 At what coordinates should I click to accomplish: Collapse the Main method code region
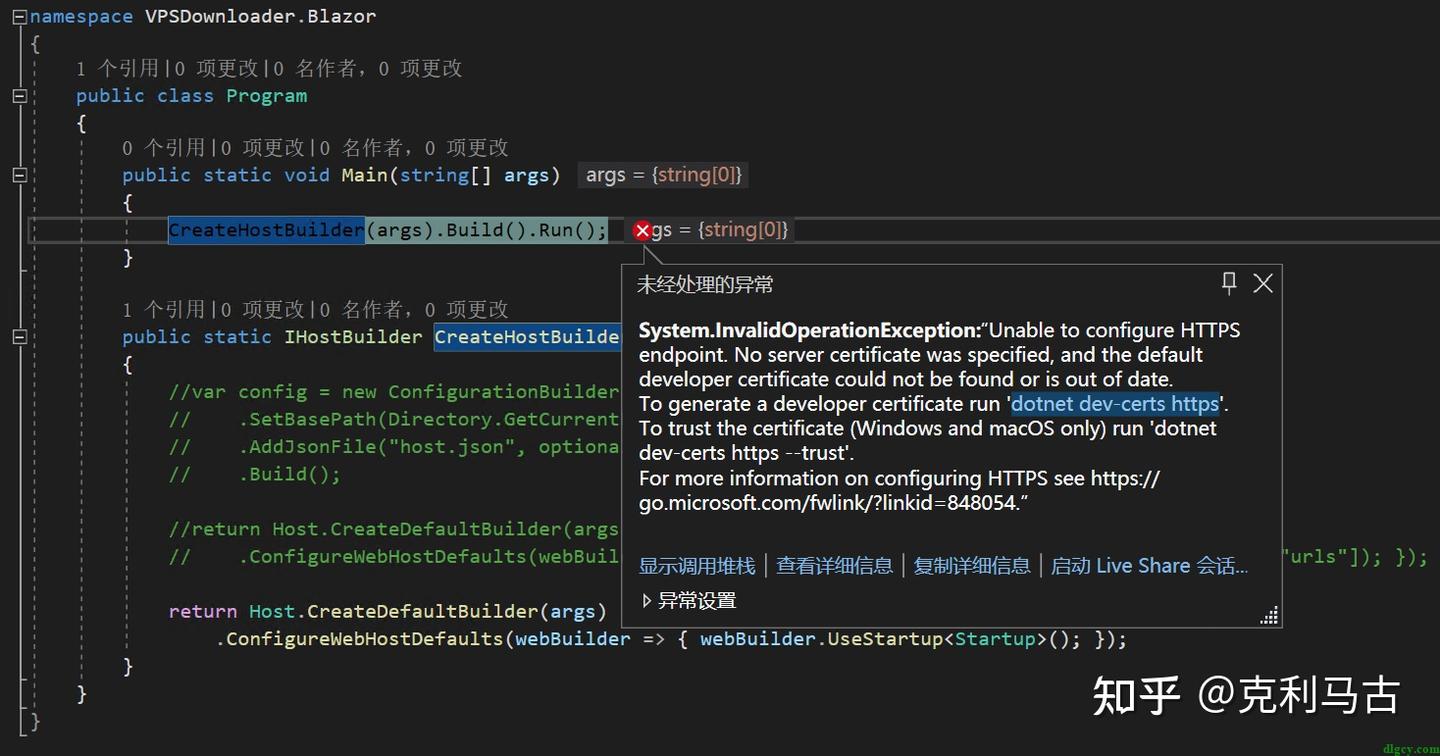coord(18,174)
